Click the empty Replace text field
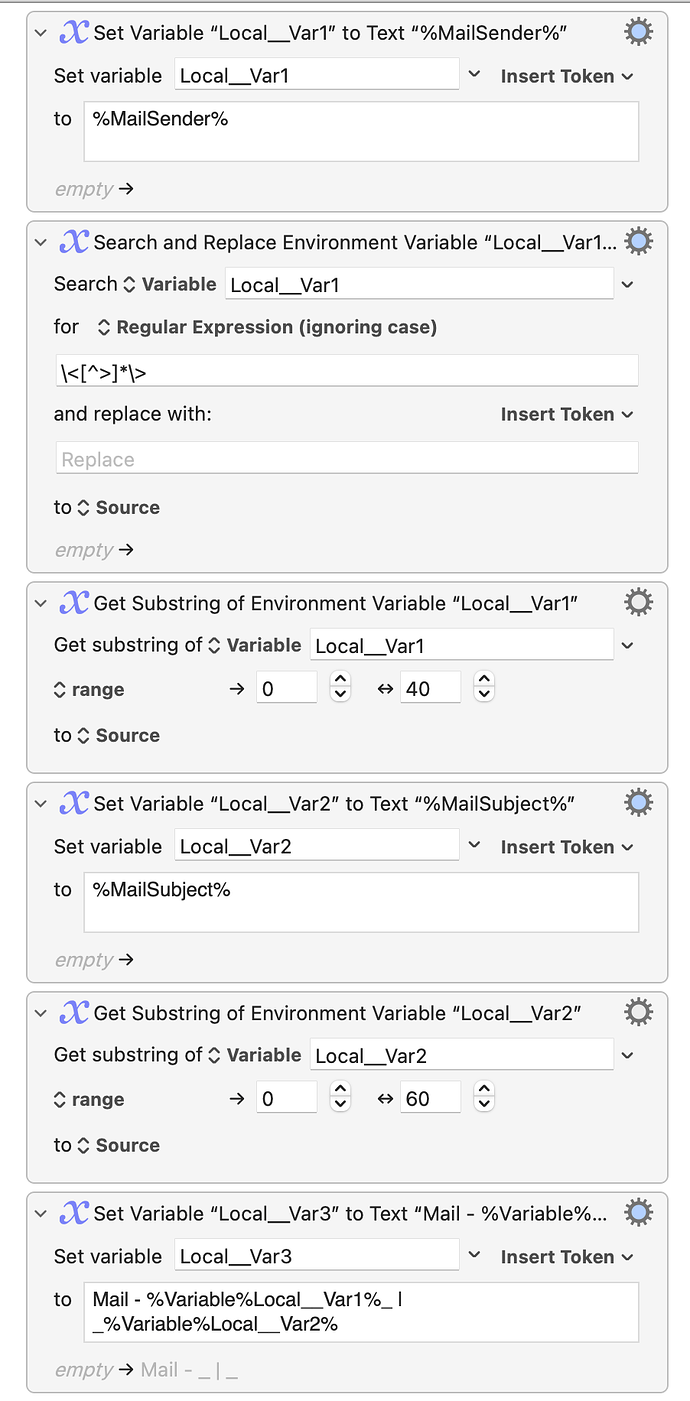690x1401 pixels. pos(360,458)
